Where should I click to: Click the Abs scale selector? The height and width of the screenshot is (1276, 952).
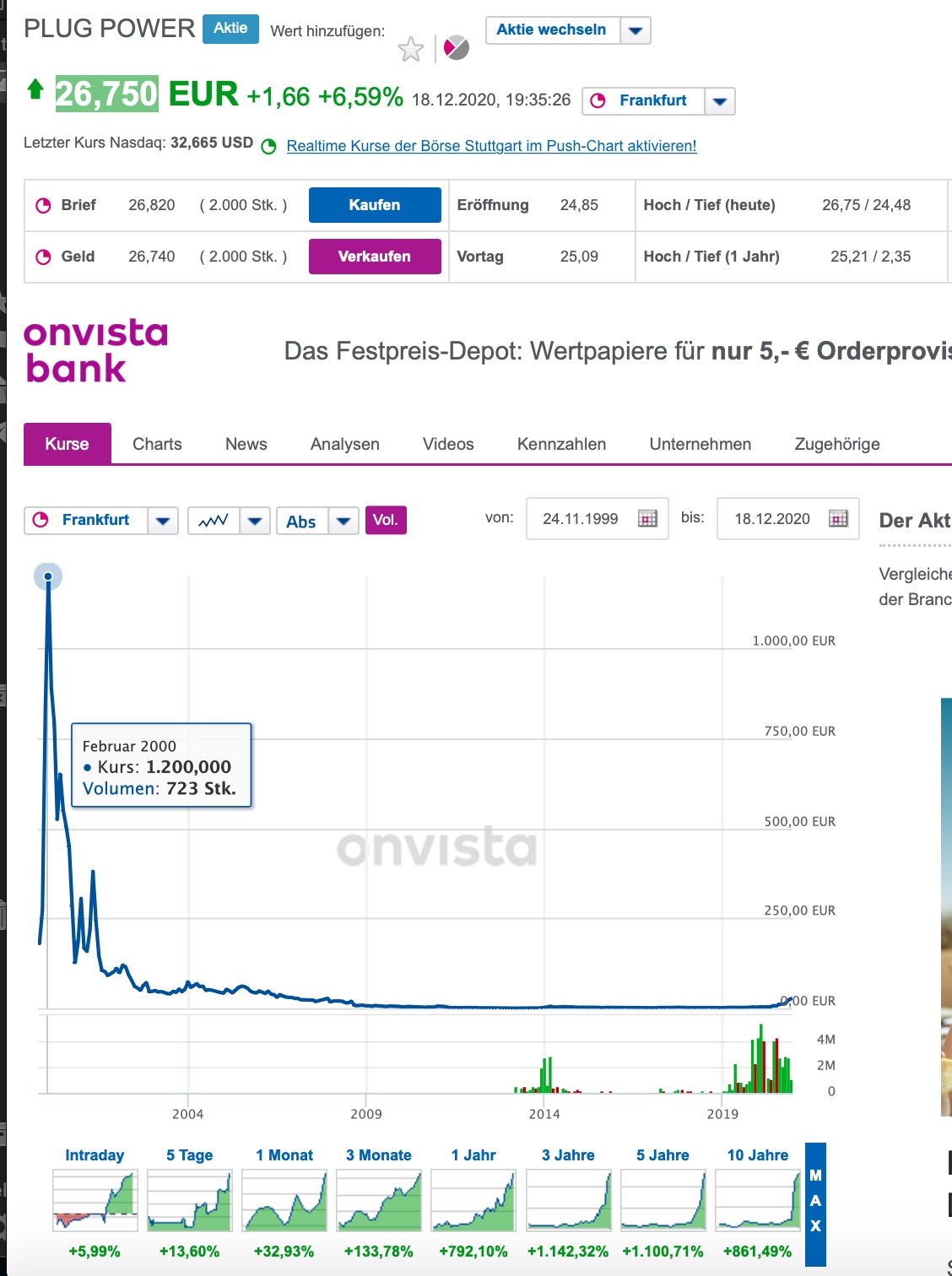[x=302, y=521]
